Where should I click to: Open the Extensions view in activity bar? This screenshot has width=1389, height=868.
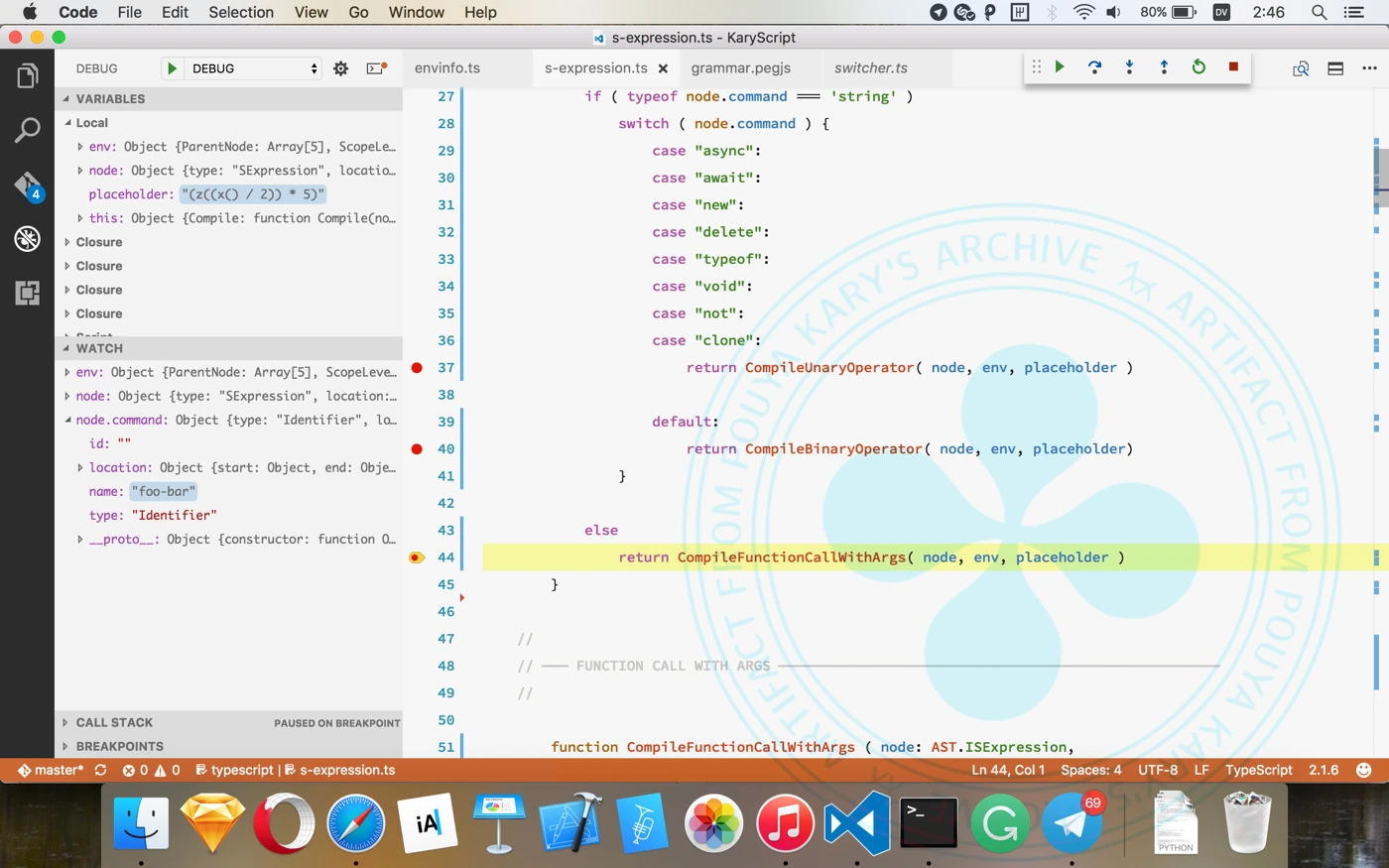click(28, 293)
